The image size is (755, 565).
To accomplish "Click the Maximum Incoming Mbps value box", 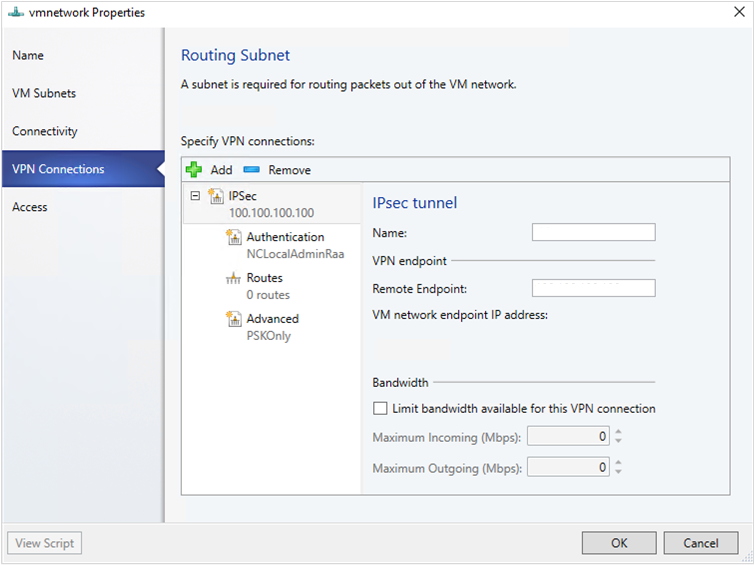I will (x=568, y=436).
